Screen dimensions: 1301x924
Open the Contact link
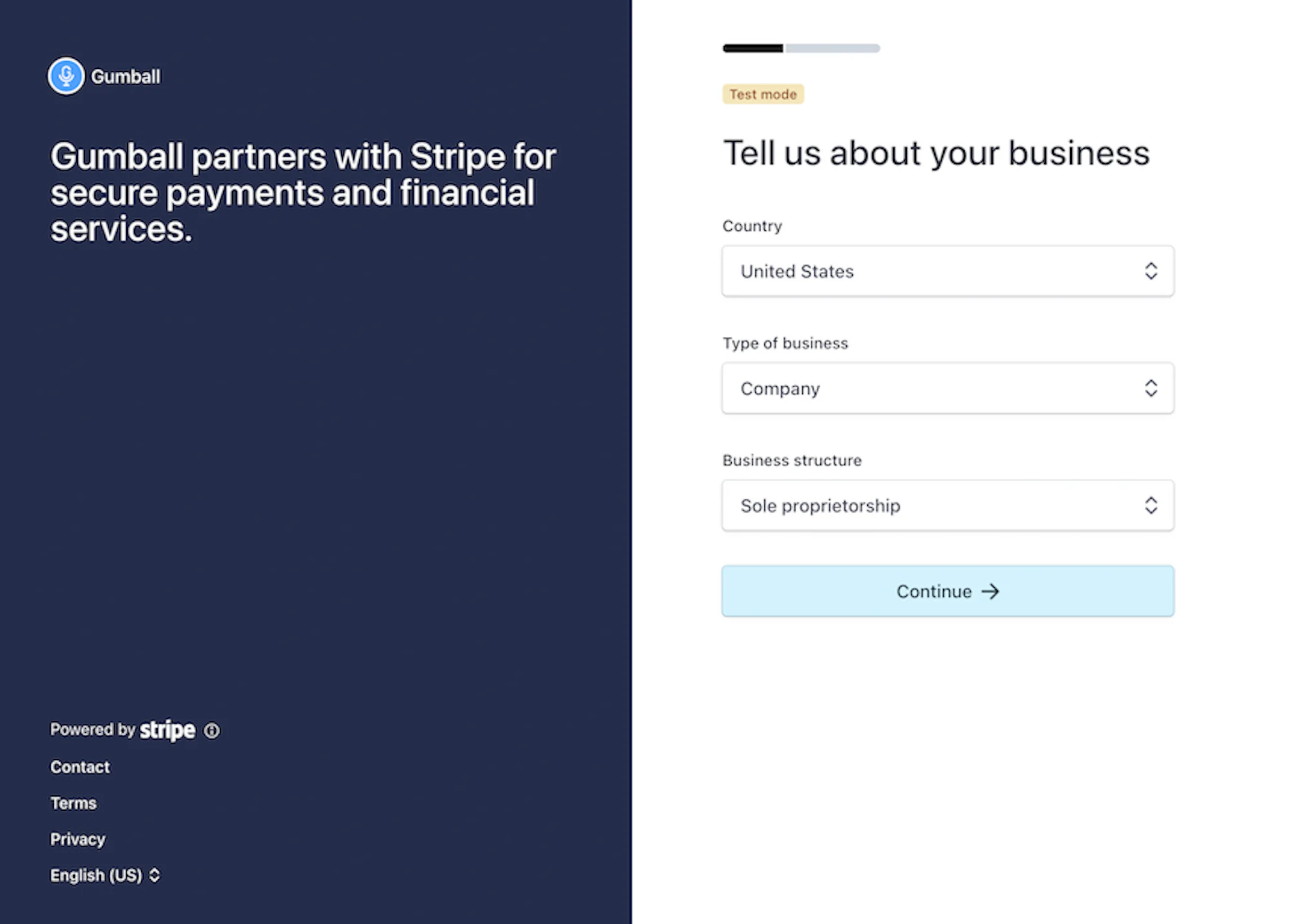tap(80, 767)
